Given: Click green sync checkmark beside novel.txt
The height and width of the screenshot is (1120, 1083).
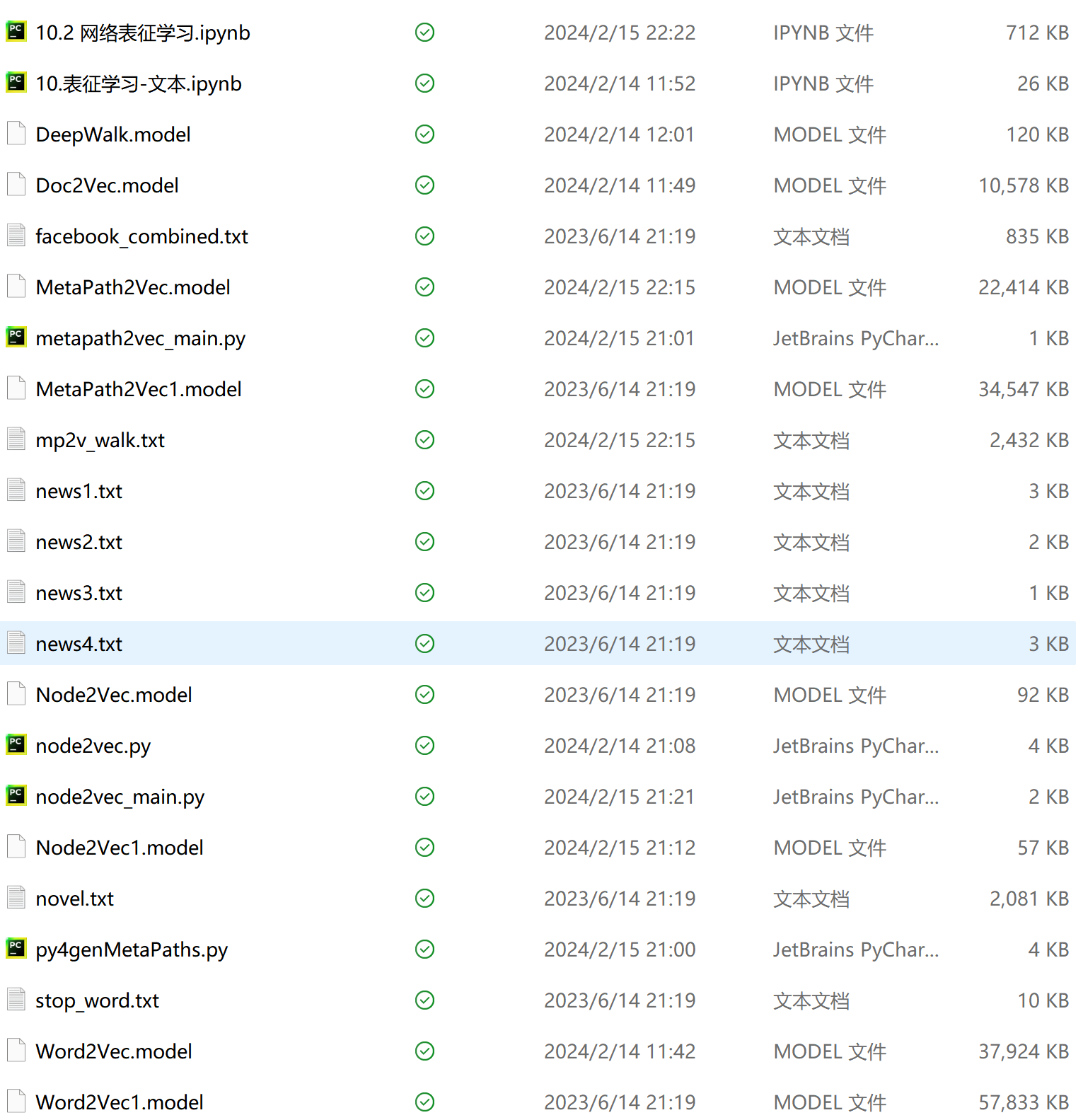Looking at the screenshot, I should click(424, 899).
